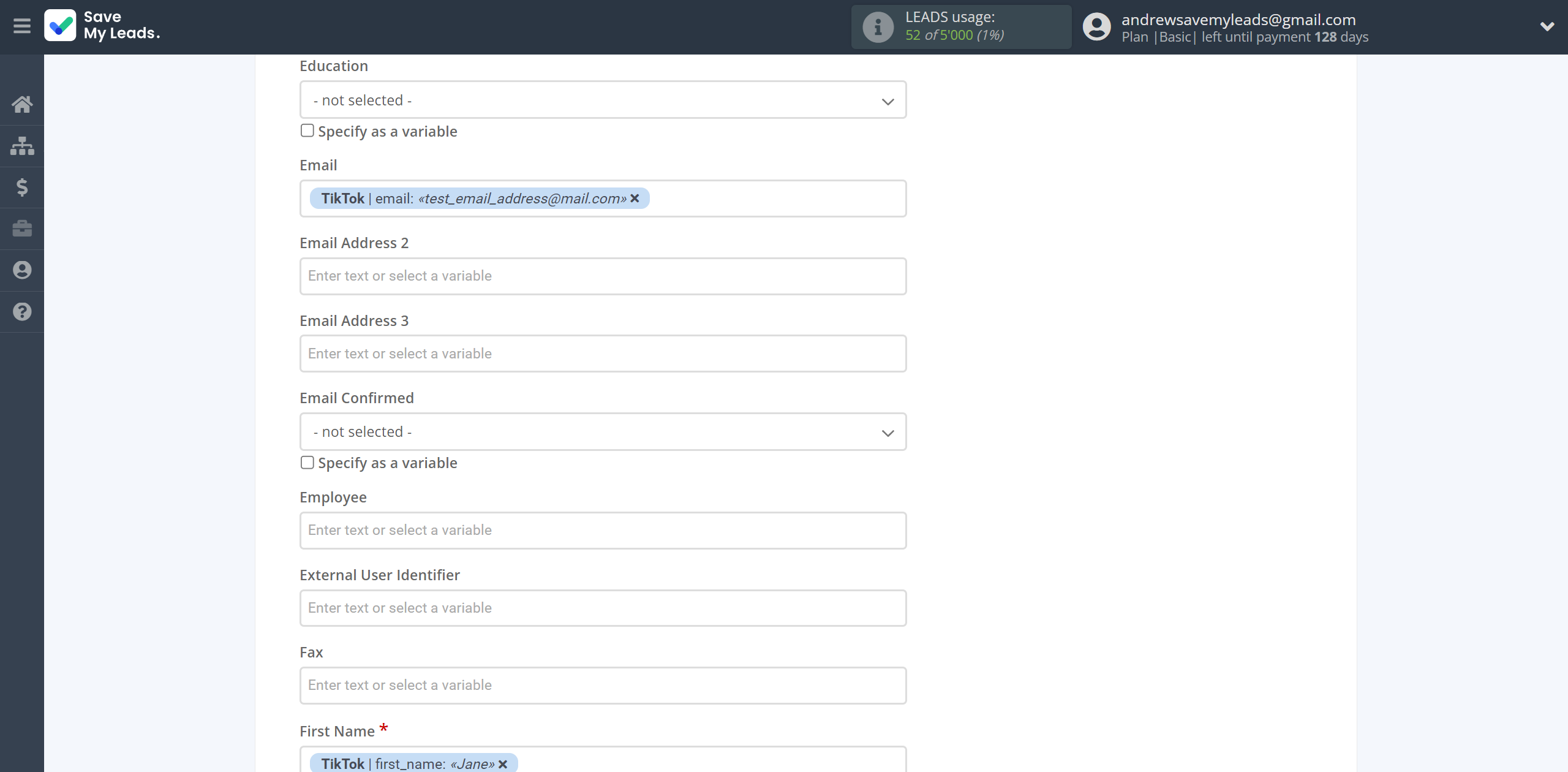Click the user/profile icon in sidebar
The image size is (1568, 772).
tap(22, 270)
